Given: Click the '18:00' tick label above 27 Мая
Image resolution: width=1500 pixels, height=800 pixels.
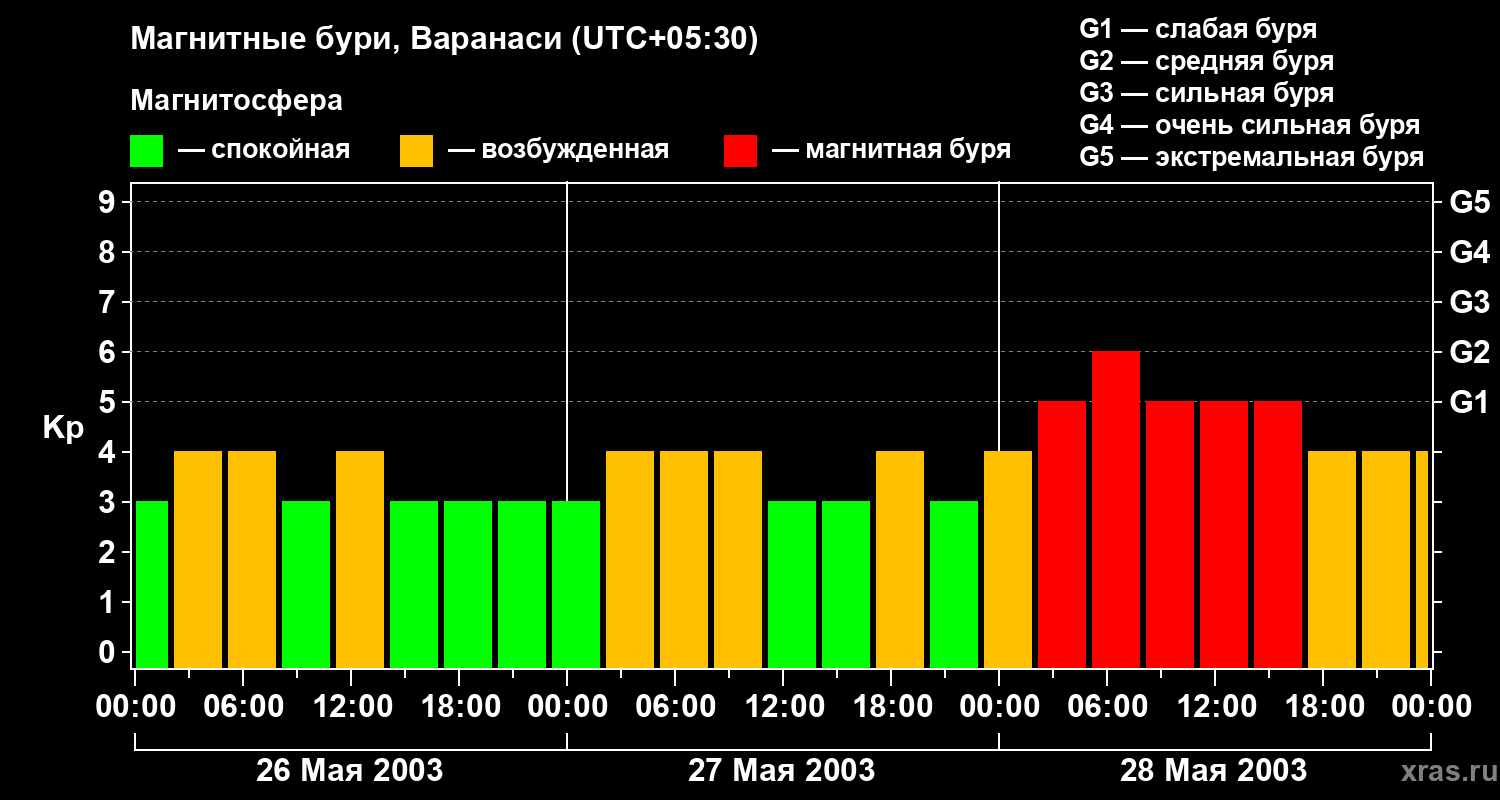Looking at the screenshot, I should tap(891, 706).
